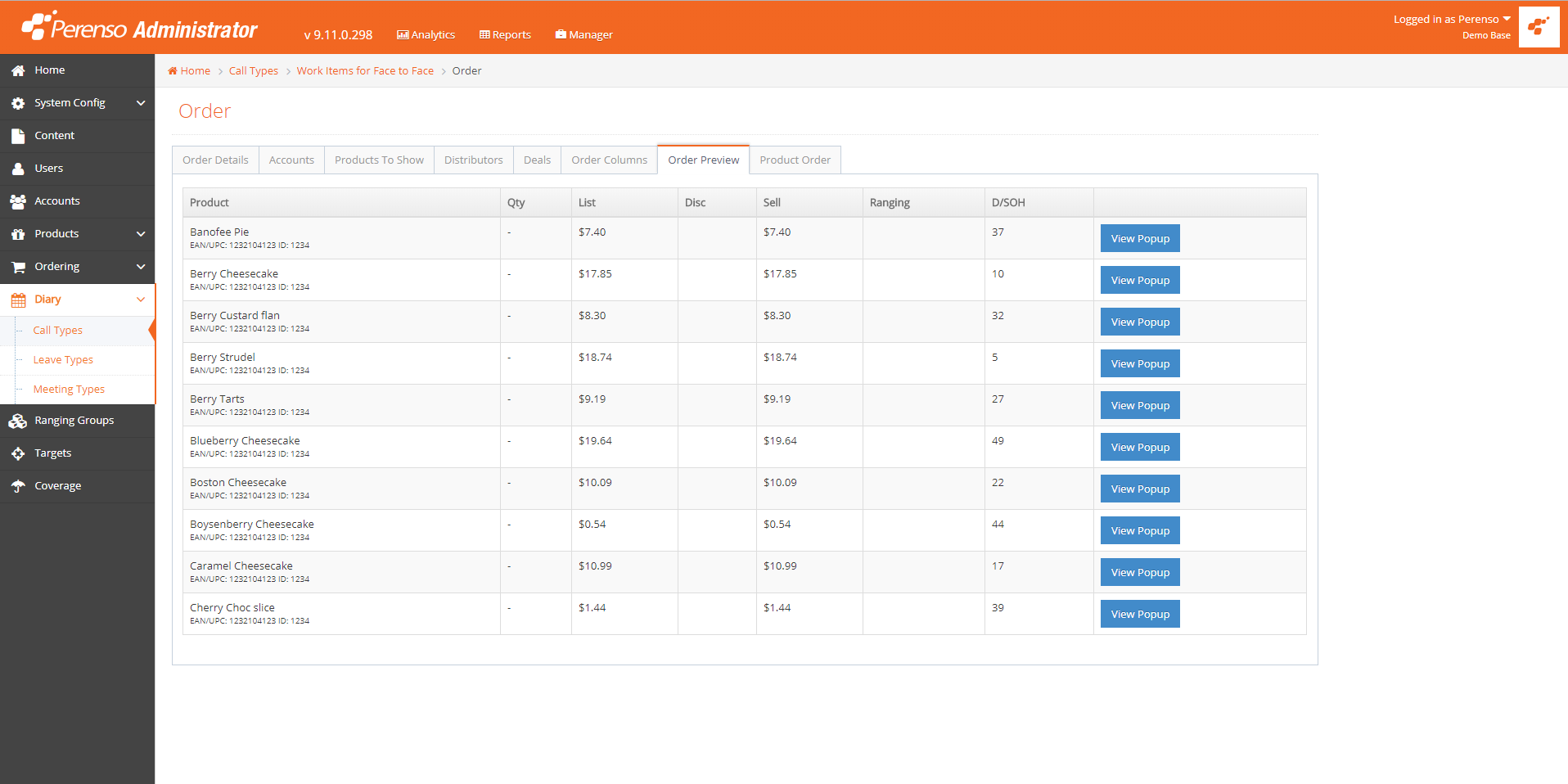Open the Product Order tab
This screenshot has width=1568, height=784.
coord(795,160)
